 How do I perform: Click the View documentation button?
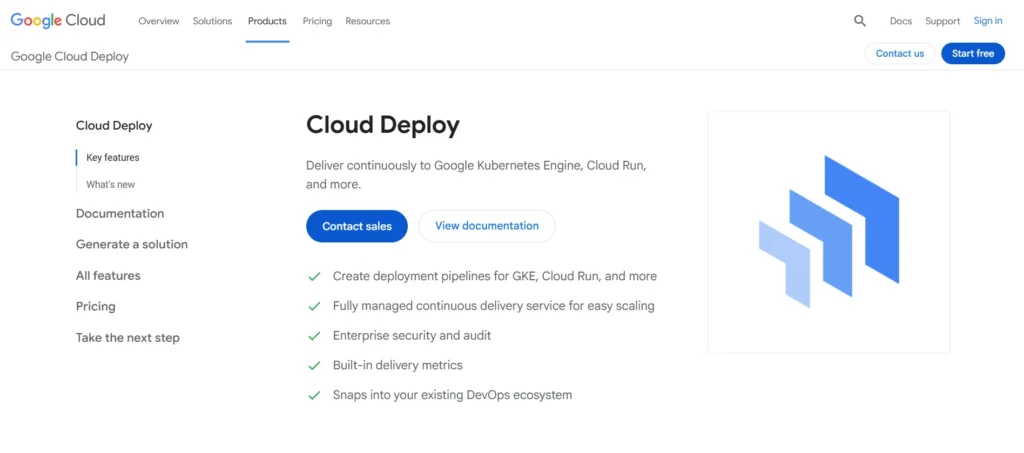(487, 226)
